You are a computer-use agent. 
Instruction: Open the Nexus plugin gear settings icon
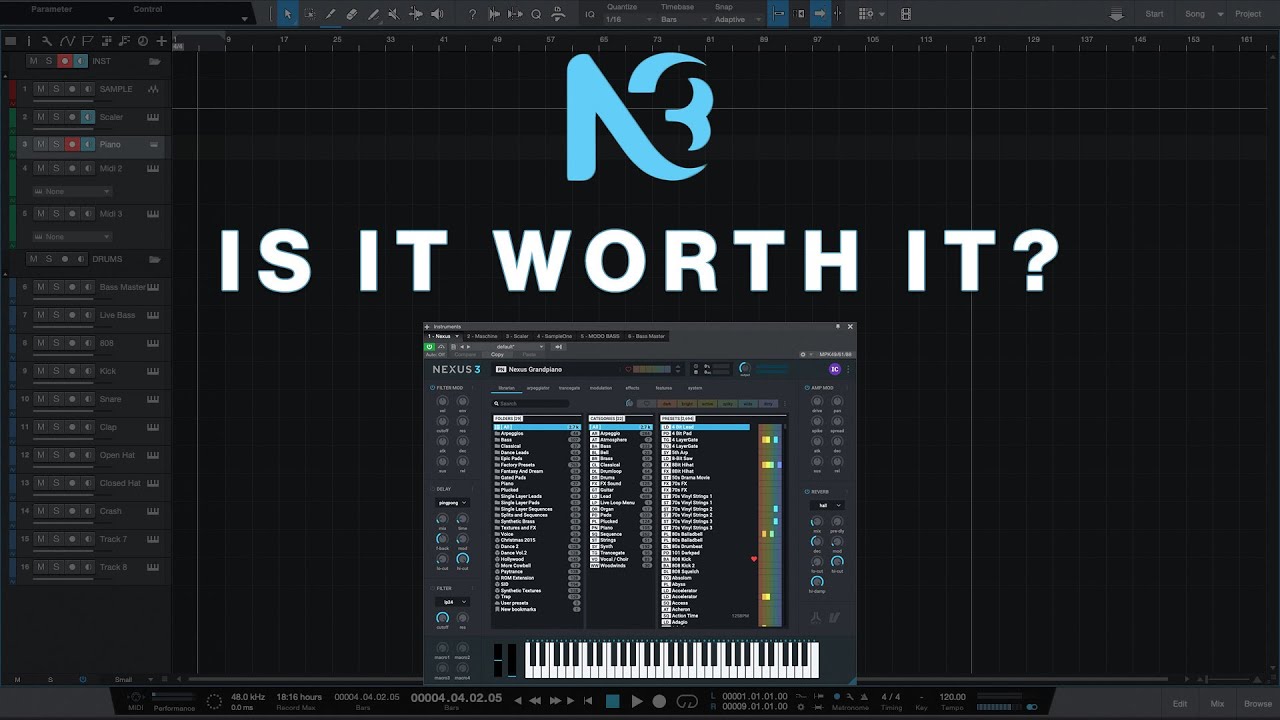(803, 354)
